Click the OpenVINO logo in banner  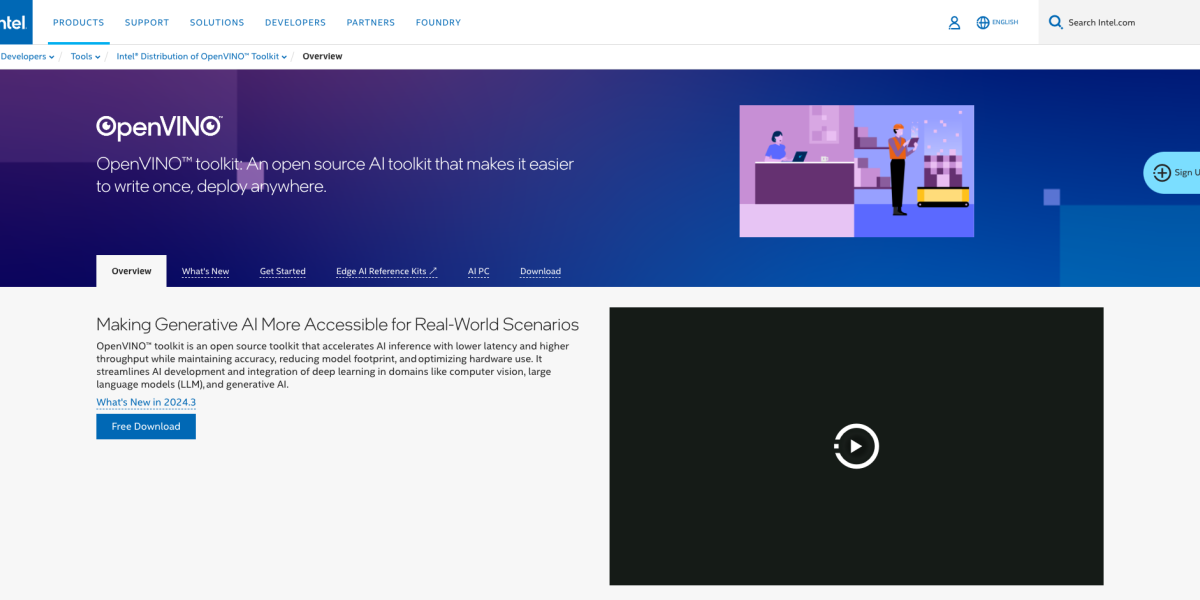pos(159,127)
